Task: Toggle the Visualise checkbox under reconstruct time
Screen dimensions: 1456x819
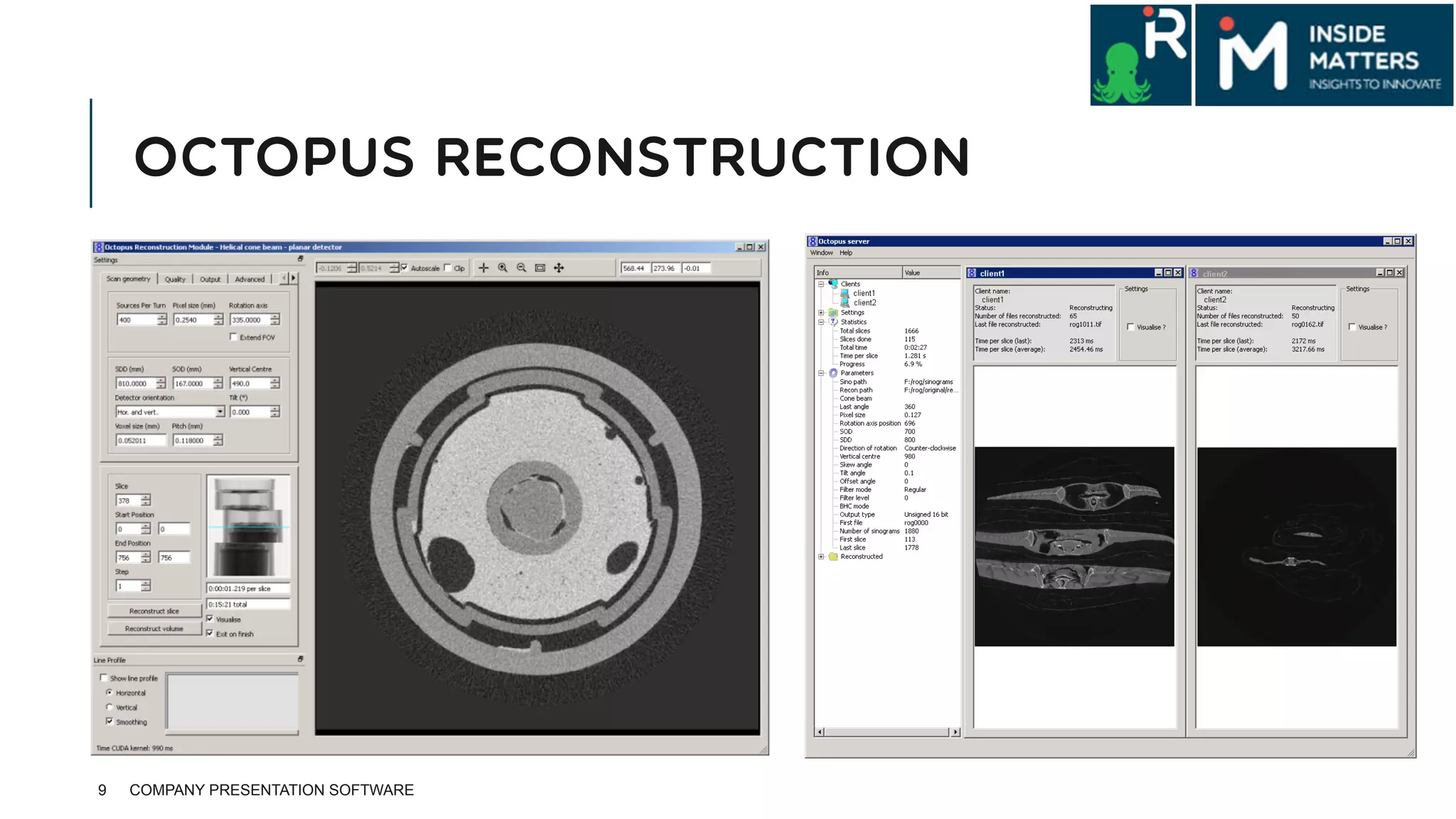Action: tap(210, 619)
